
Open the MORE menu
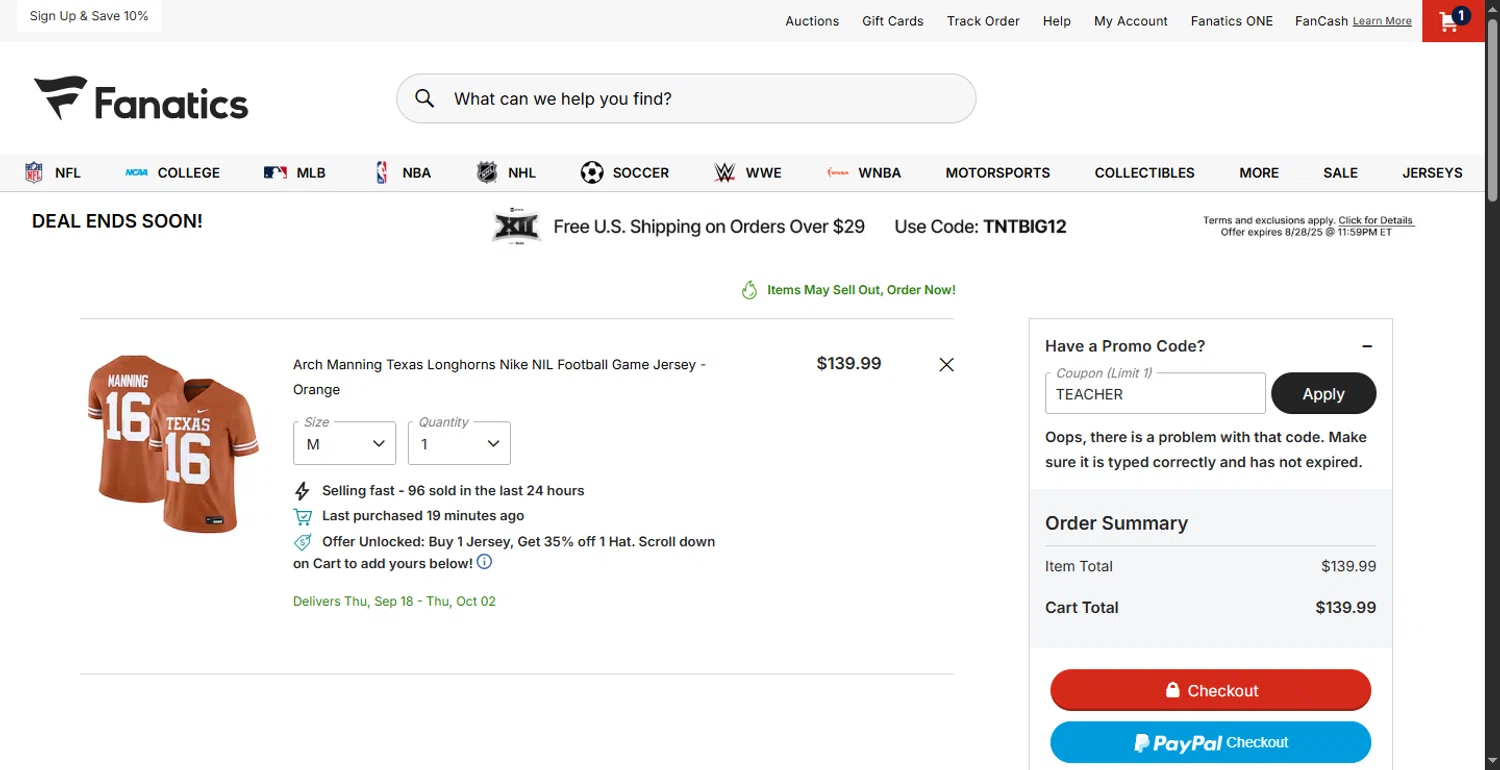1259,173
